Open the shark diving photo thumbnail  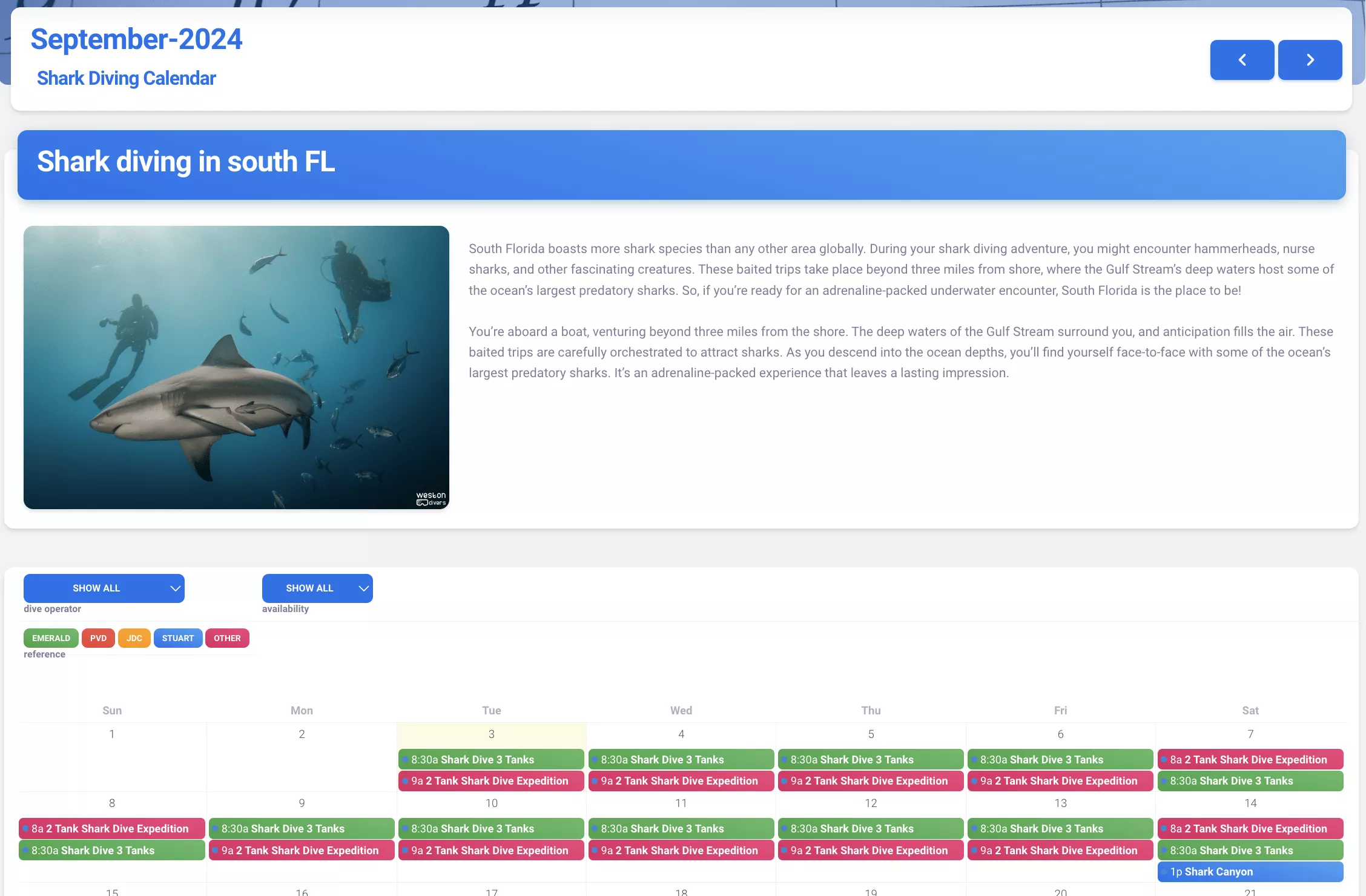click(236, 367)
